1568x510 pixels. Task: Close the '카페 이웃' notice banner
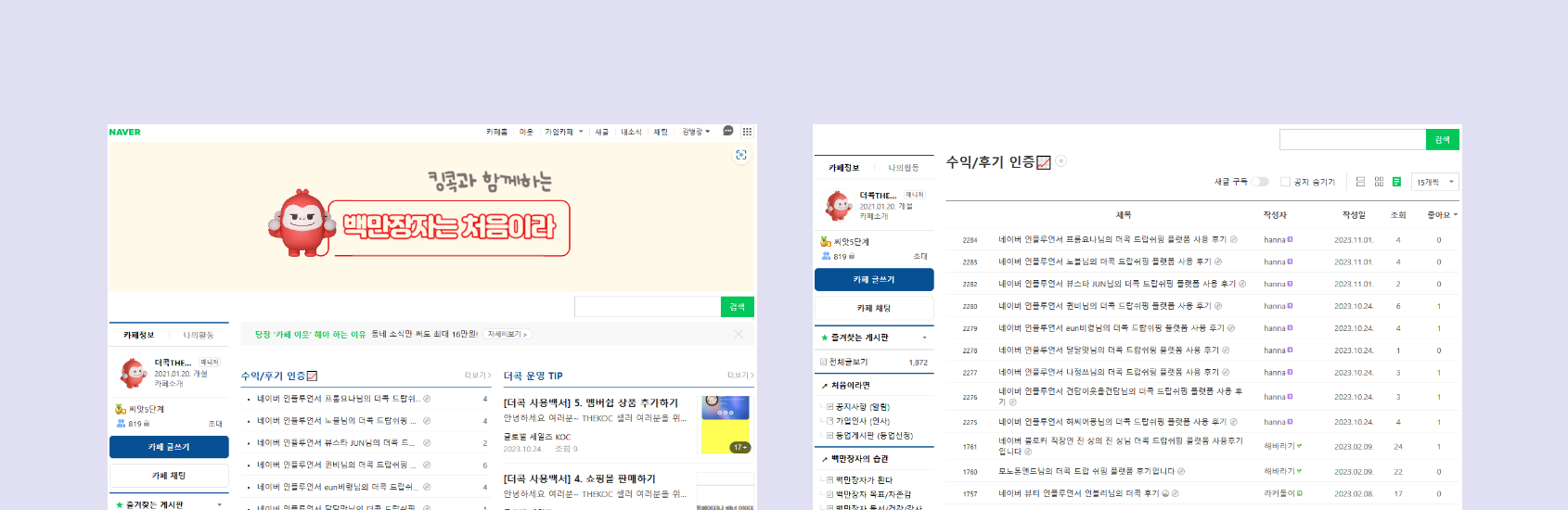(x=739, y=334)
